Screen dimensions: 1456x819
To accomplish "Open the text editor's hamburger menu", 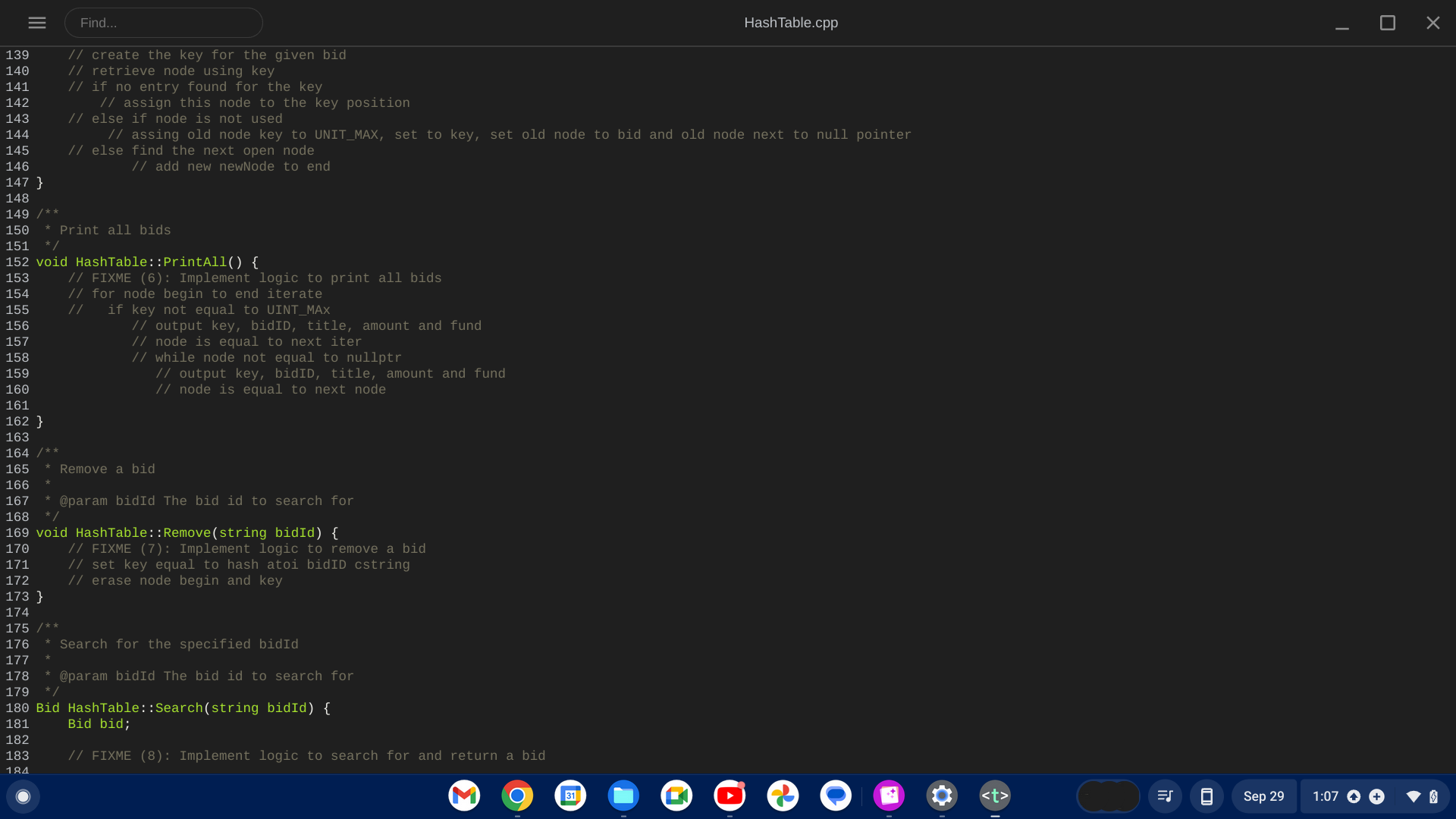I will 36,23.
